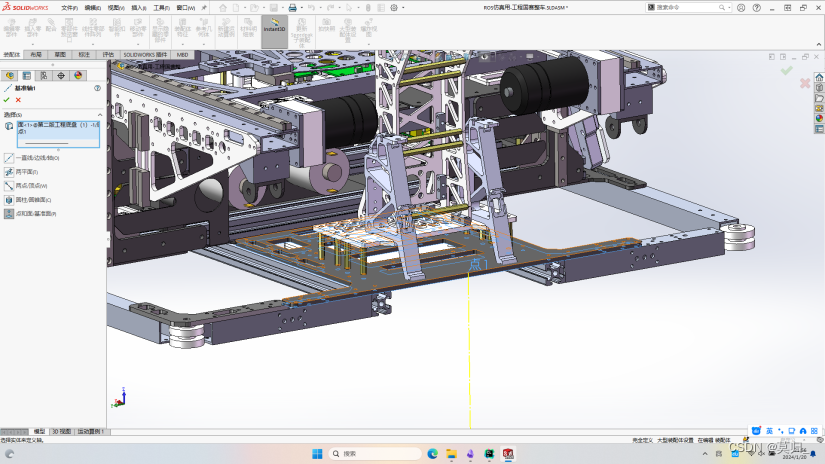Open the search command dropdown arrow

(729, 7)
